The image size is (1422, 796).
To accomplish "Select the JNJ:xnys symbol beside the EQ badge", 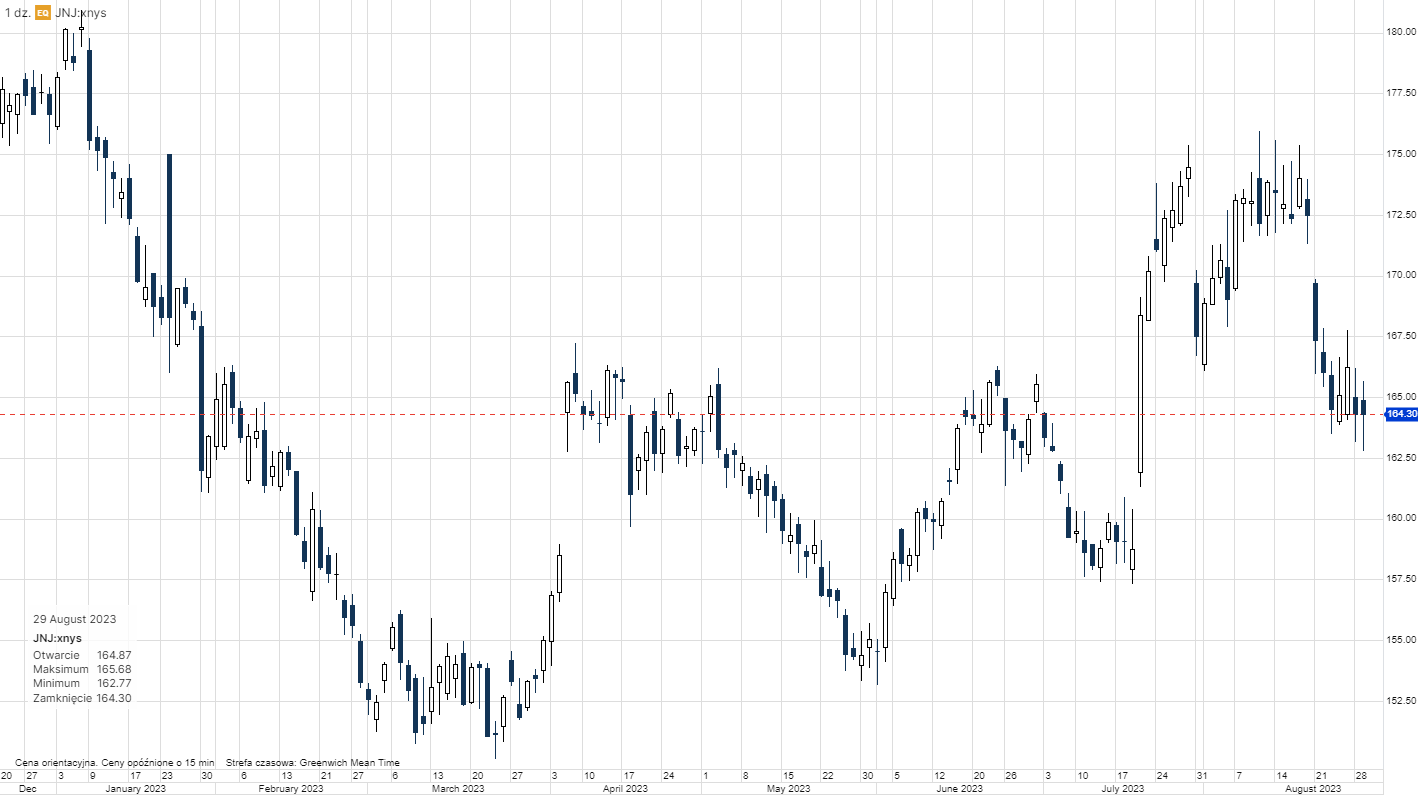I will pyautogui.click(x=81, y=13).
